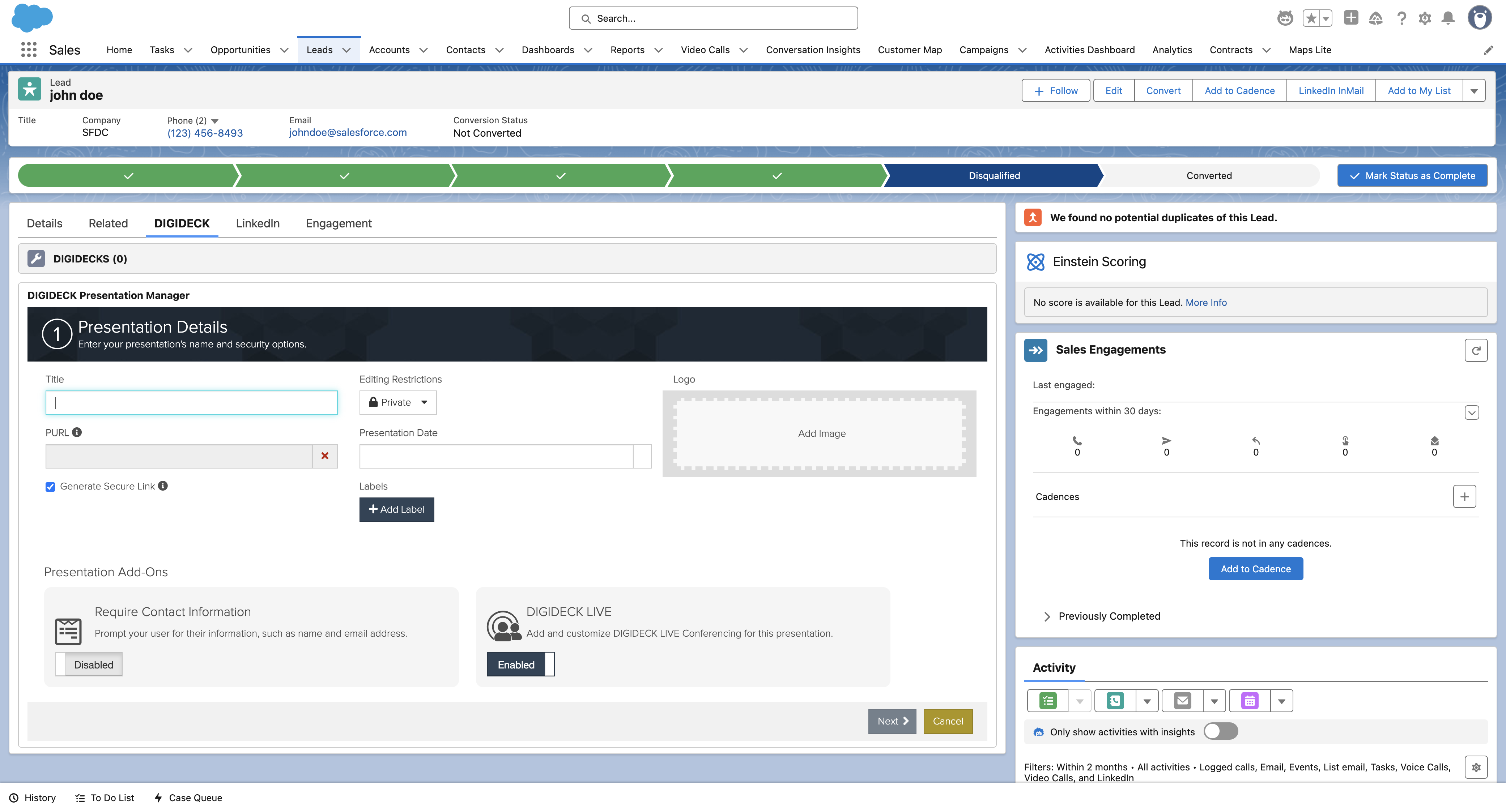Toggle DIGIDECK LIVE Enabled switch
The image size is (1506, 812).
click(520, 664)
